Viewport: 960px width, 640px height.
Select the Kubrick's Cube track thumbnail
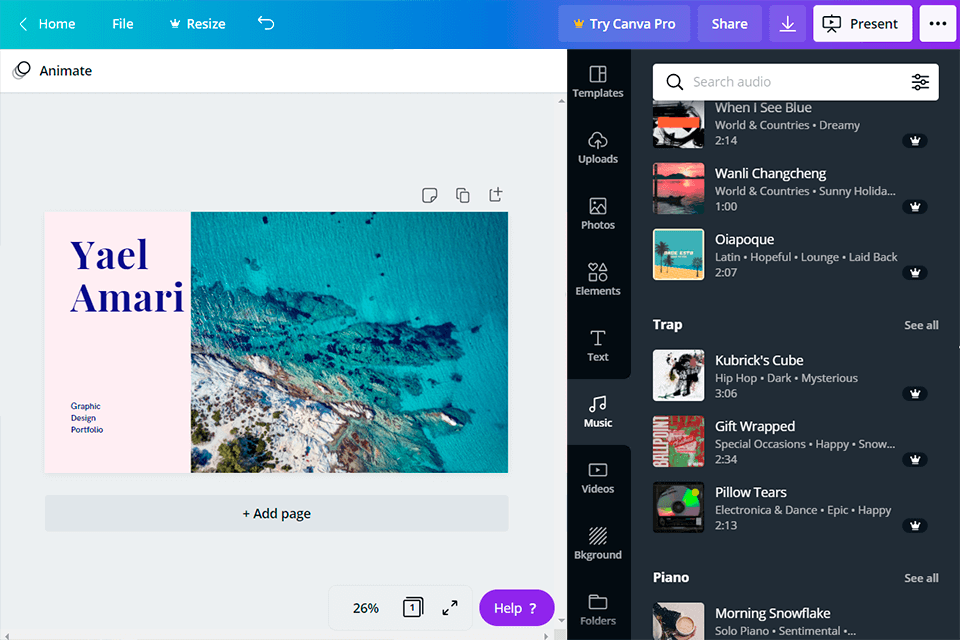[678, 375]
